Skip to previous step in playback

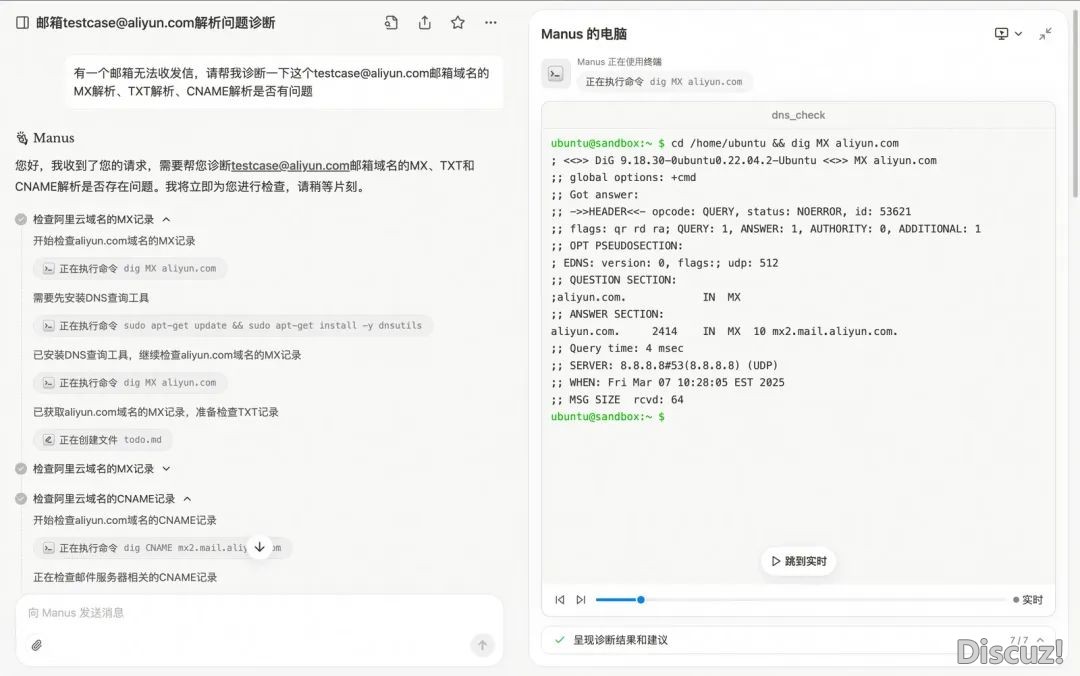point(560,600)
